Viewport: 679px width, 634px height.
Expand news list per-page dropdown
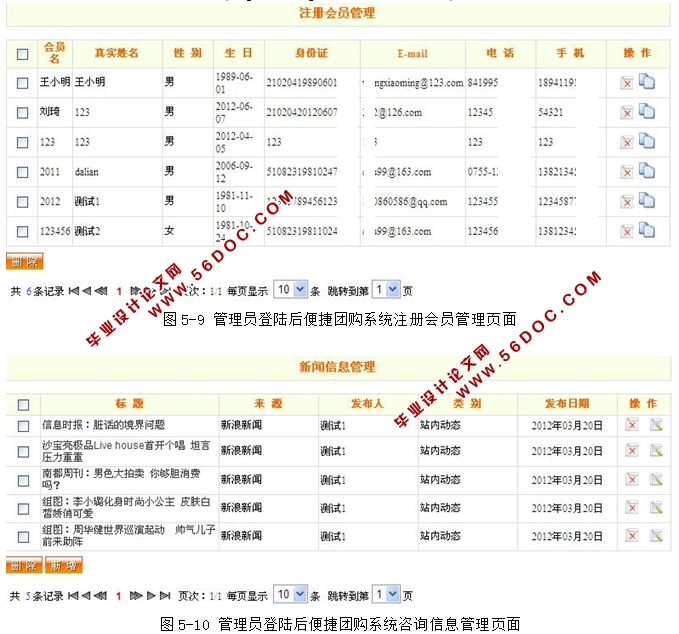click(x=289, y=594)
